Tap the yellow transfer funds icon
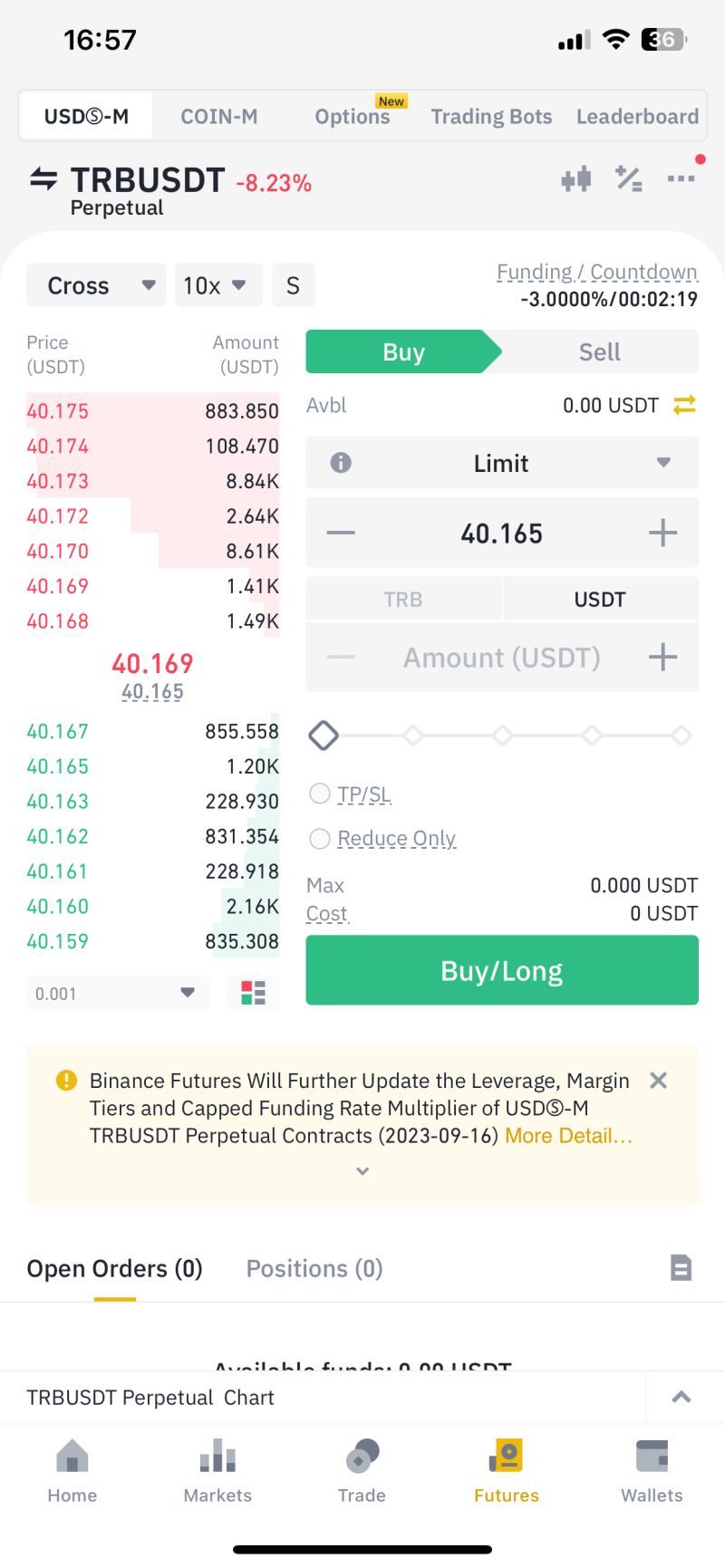Screen dimensions: 725x1568 point(684,405)
